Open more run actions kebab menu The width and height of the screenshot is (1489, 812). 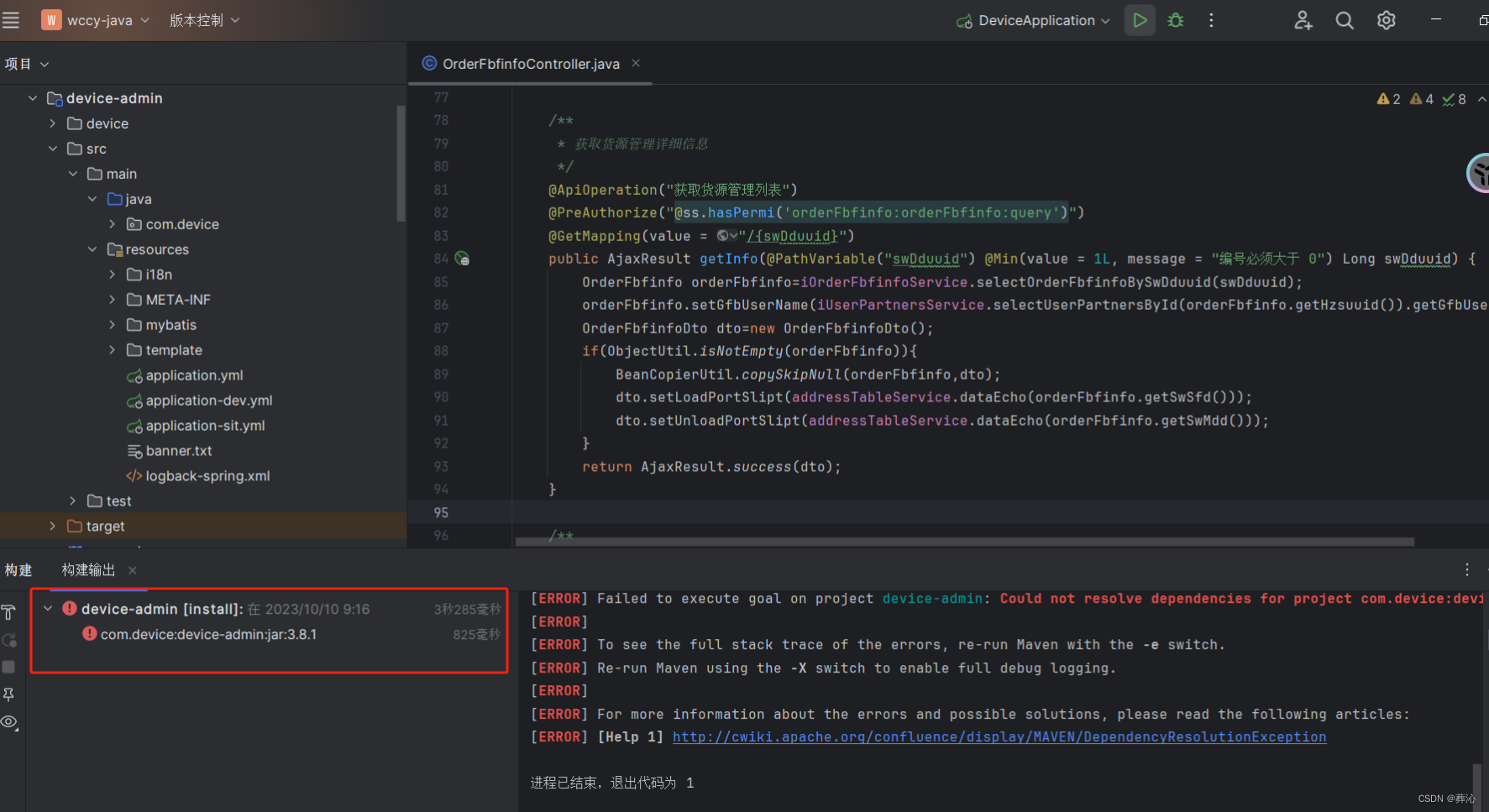coord(1211,20)
